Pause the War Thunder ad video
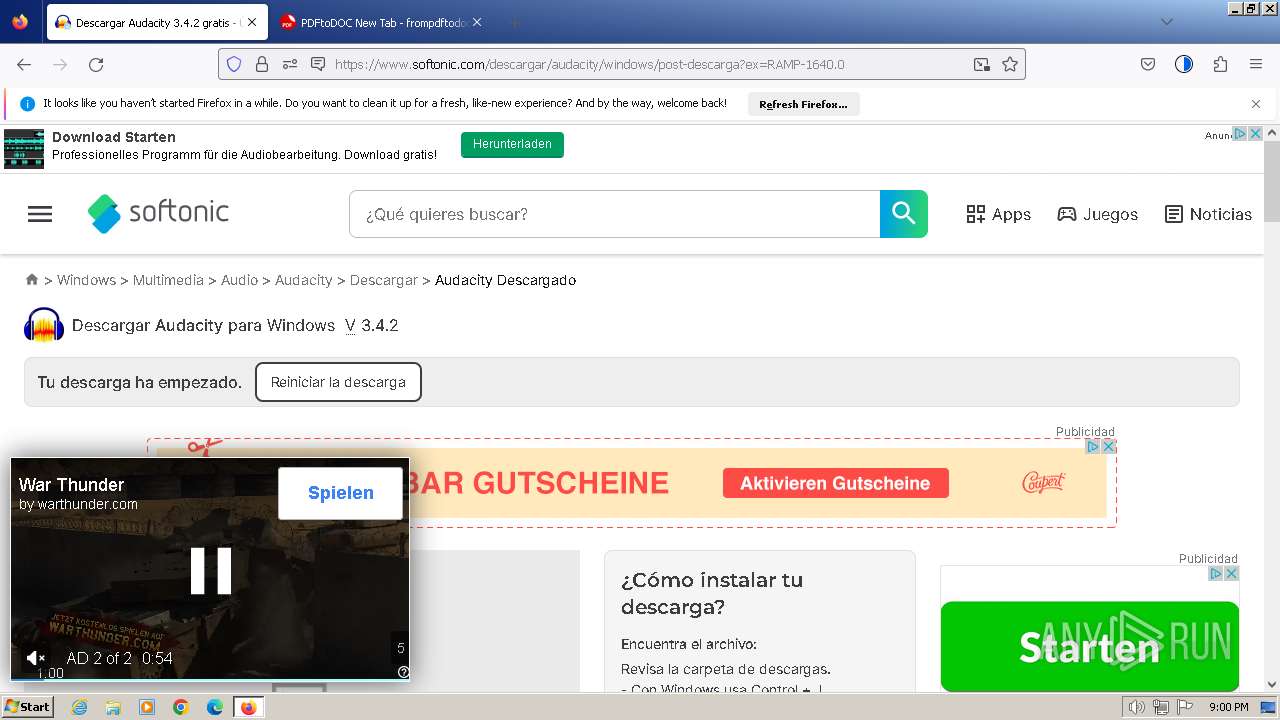Screen dimensions: 1280x720 pyautogui.click(x=211, y=571)
